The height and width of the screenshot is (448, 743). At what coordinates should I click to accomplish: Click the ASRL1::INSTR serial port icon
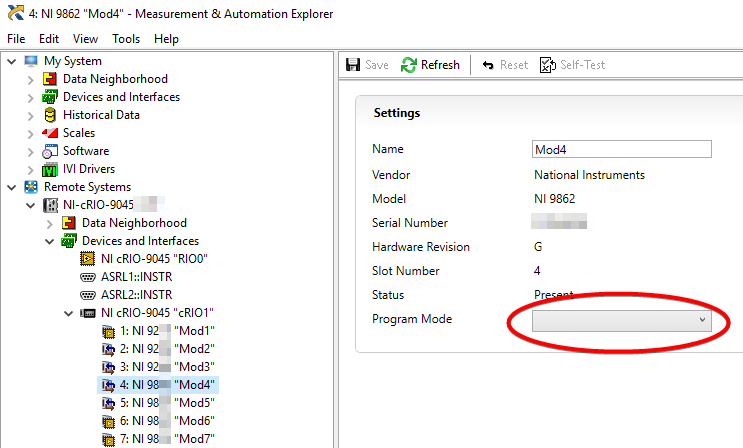pyautogui.click(x=88, y=277)
